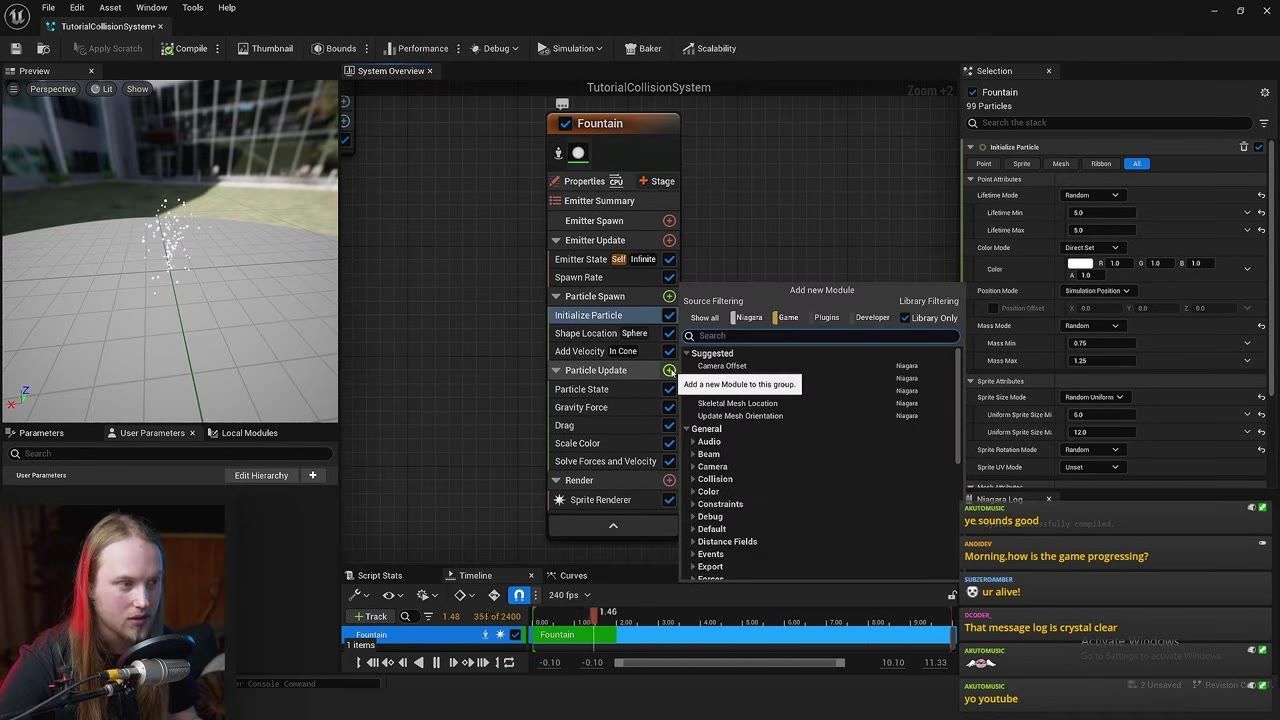Screen dimensions: 1280x720
Task: Click the Browse to asset icon
Action: (43, 48)
